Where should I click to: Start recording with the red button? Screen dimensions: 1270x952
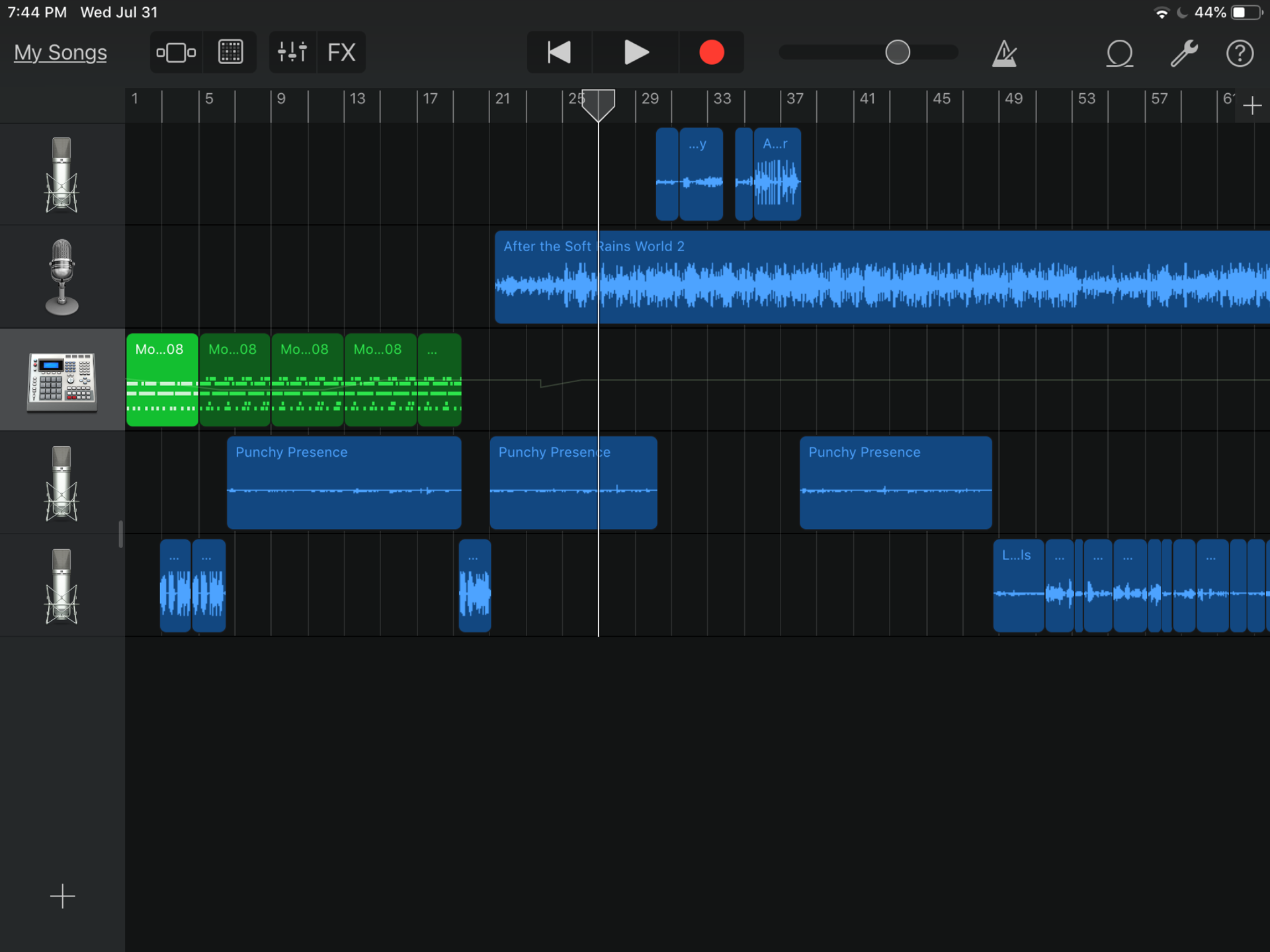click(x=711, y=52)
